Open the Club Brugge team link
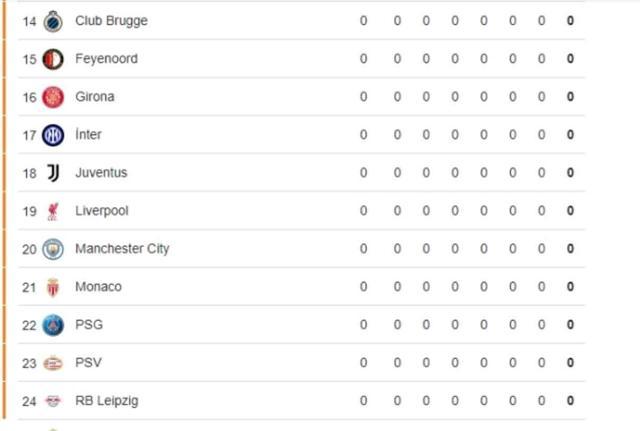 (x=111, y=21)
